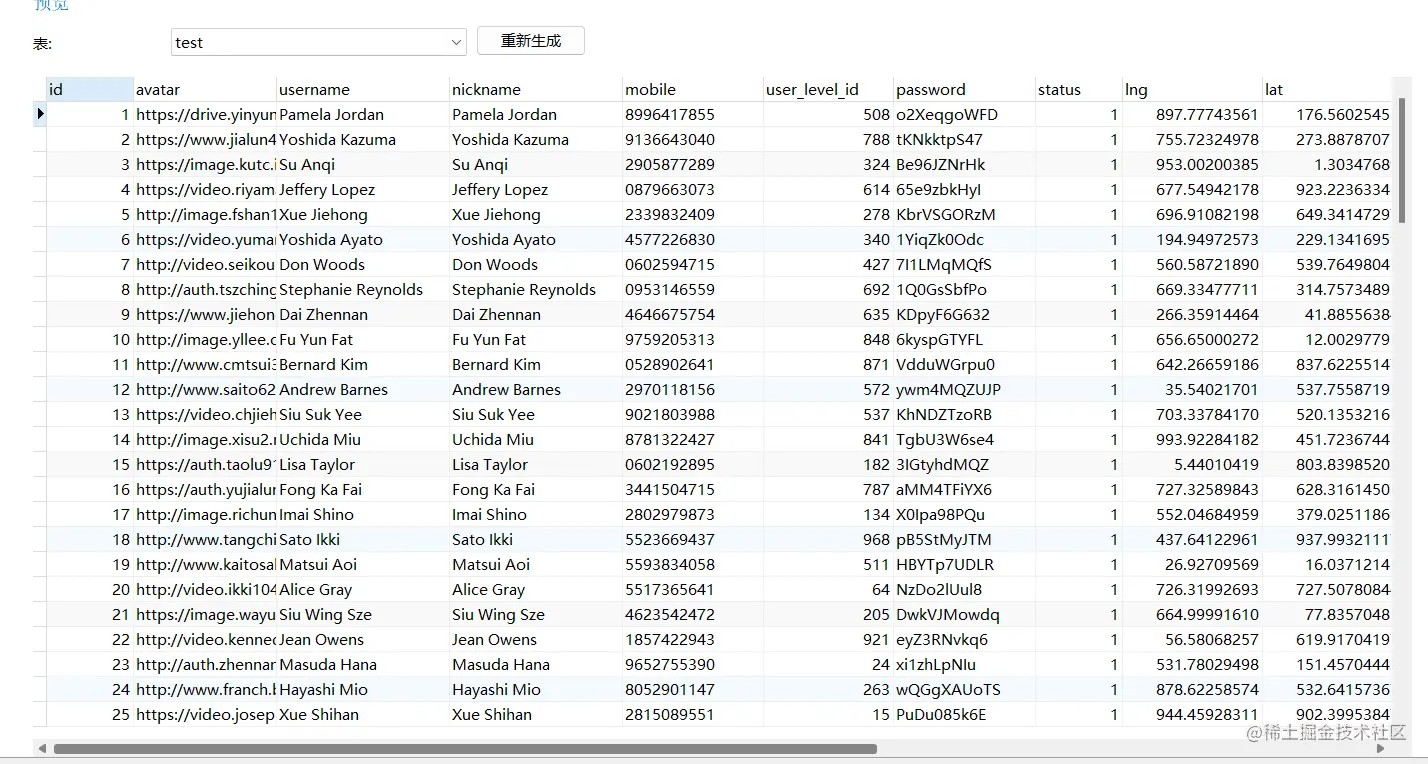This screenshot has width=1428, height=764.
Task: Select lng cell 5.44010419
Action: point(1192,464)
